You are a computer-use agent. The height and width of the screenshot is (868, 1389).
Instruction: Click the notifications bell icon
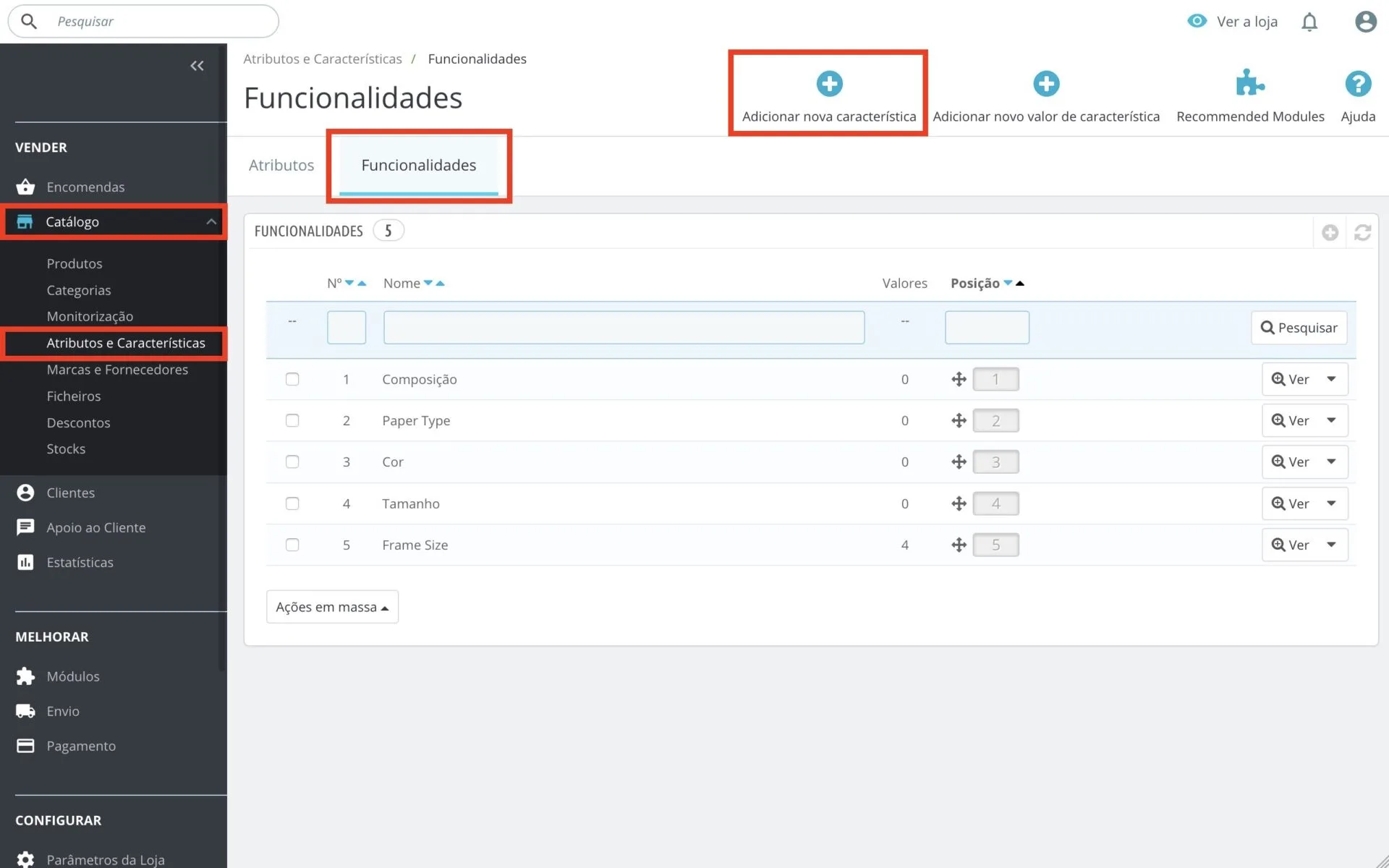[1309, 22]
